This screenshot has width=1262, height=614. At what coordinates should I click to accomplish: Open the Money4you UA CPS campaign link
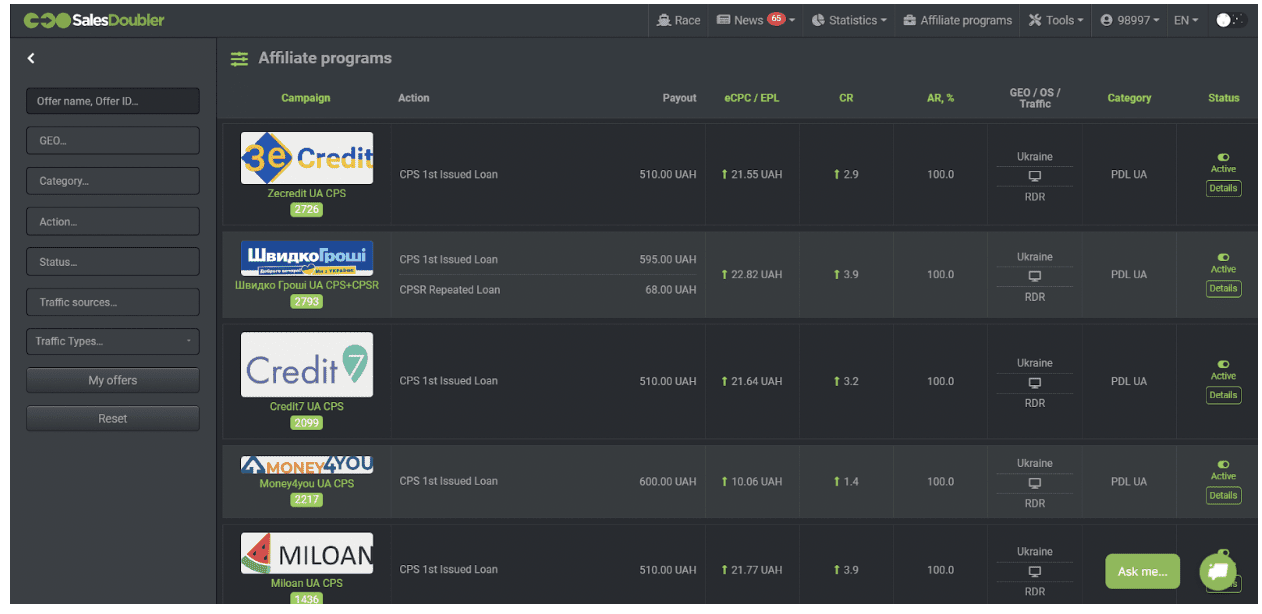[307, 483]
